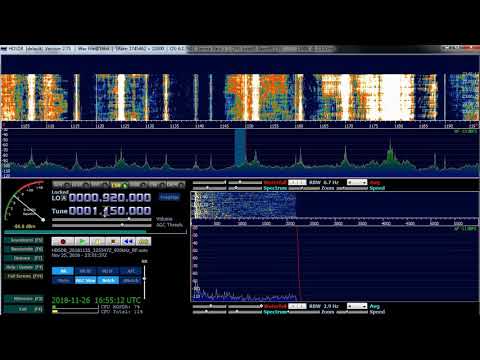Toggle loop playback button
Screen dimensions: 480x360
[143, 241]
